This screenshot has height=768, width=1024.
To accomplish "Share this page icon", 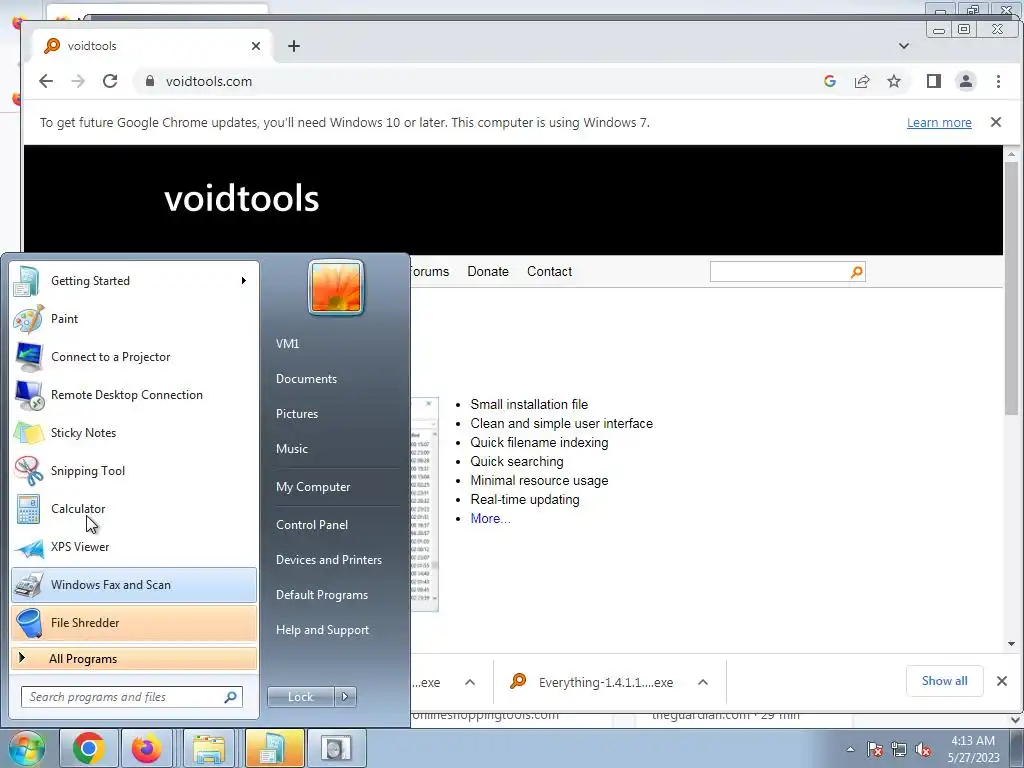I will pos(862,81).
